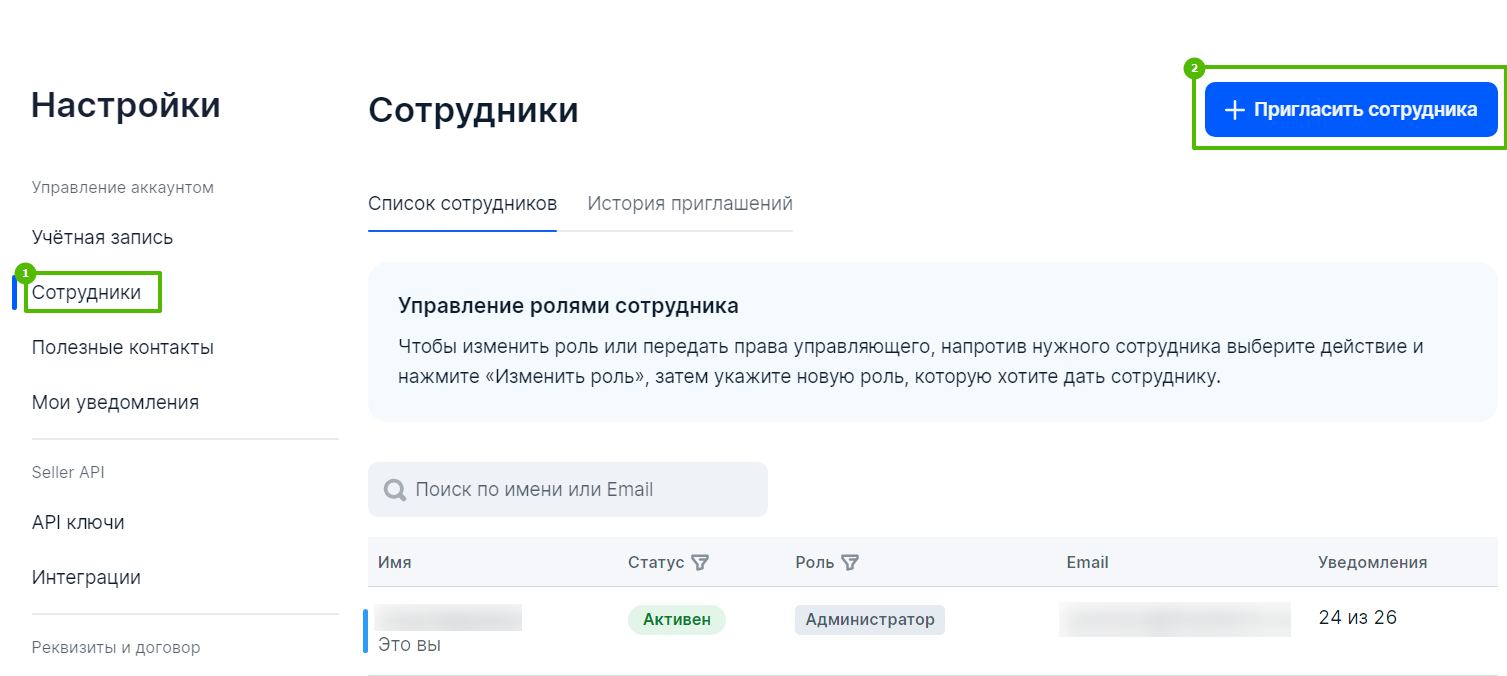The image size is (1507, 676).
Task: Click the magnifier icon in the search box
Action: point(395,490)
